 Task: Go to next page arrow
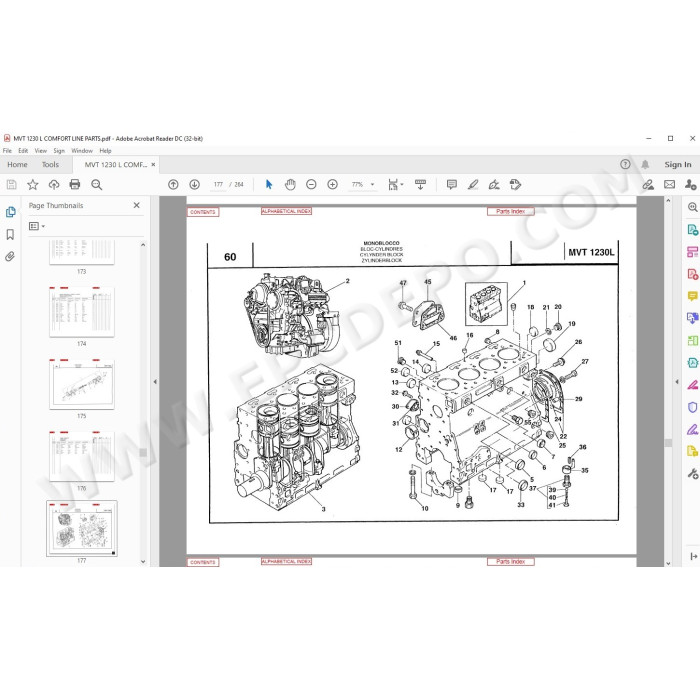194,184
